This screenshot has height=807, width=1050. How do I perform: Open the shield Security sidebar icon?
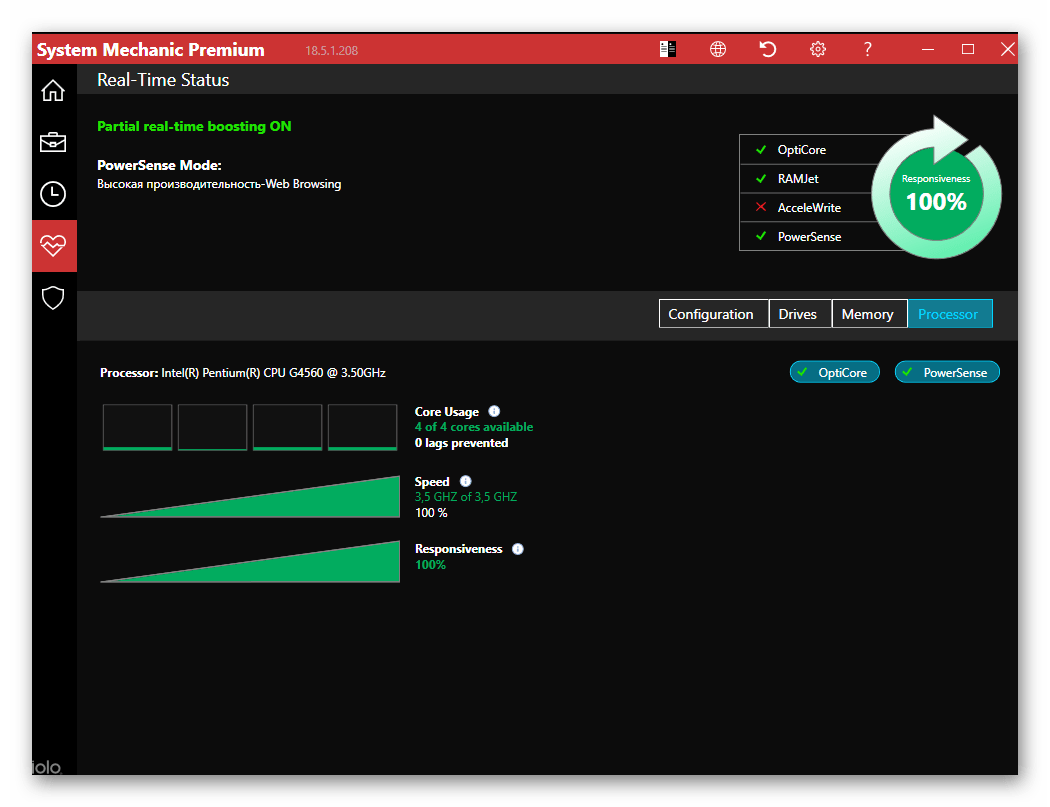[x=53, y=298]
